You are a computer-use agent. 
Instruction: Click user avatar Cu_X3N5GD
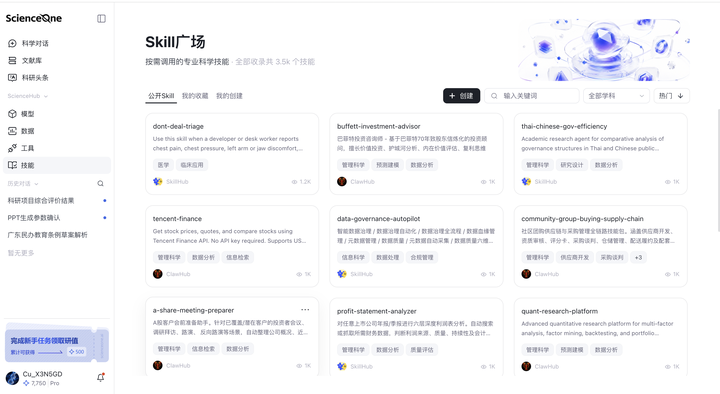coord(12,378)
